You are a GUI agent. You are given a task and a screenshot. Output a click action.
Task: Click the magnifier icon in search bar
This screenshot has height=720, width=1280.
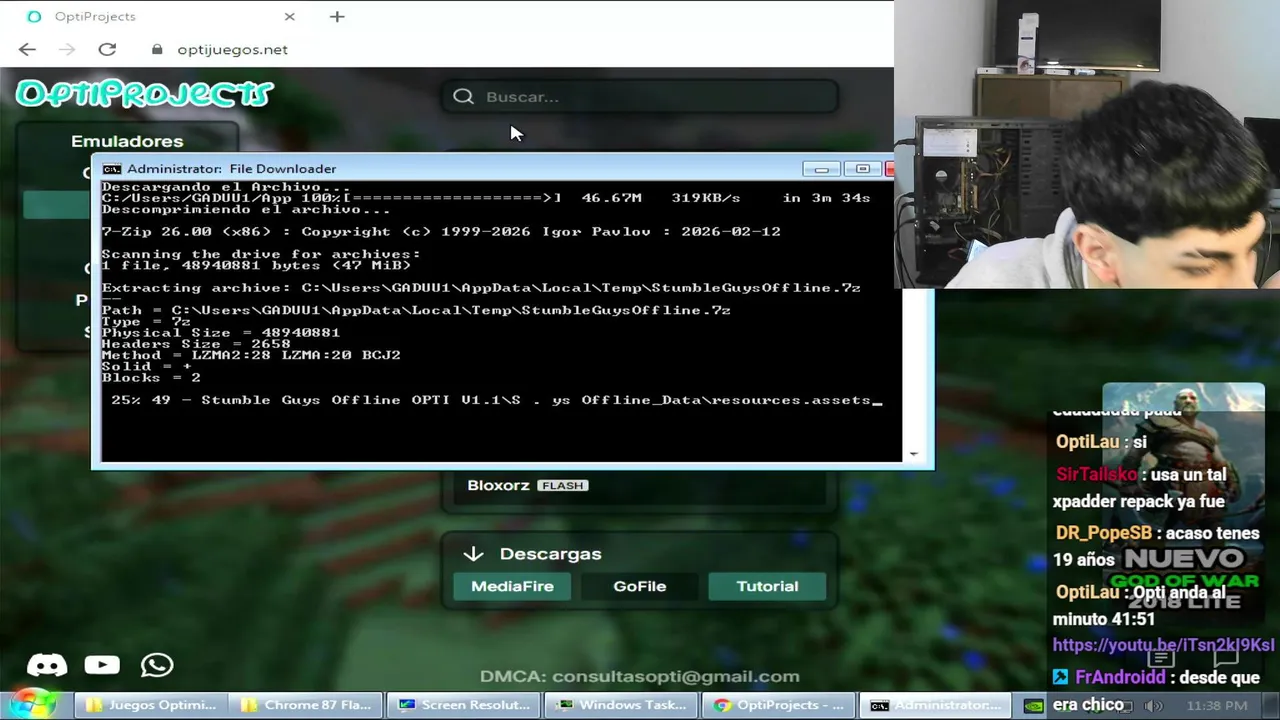(463, 97)
